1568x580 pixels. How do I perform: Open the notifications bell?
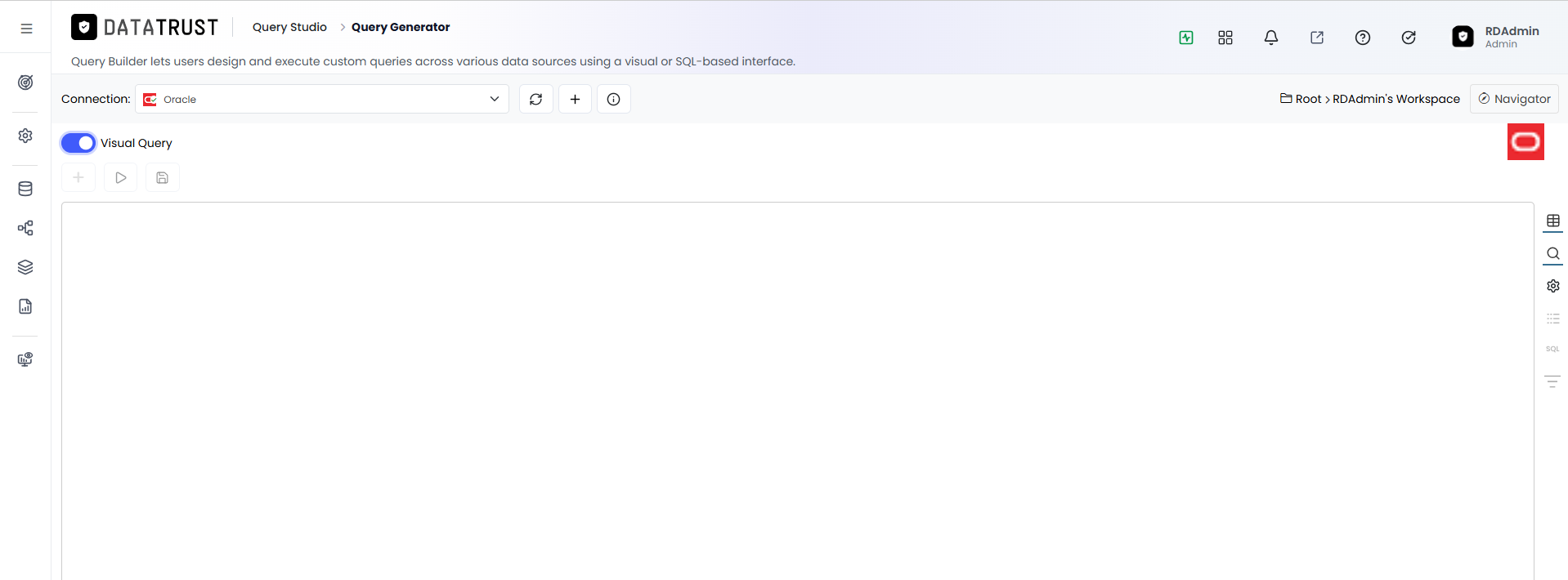click(1271, 38)
